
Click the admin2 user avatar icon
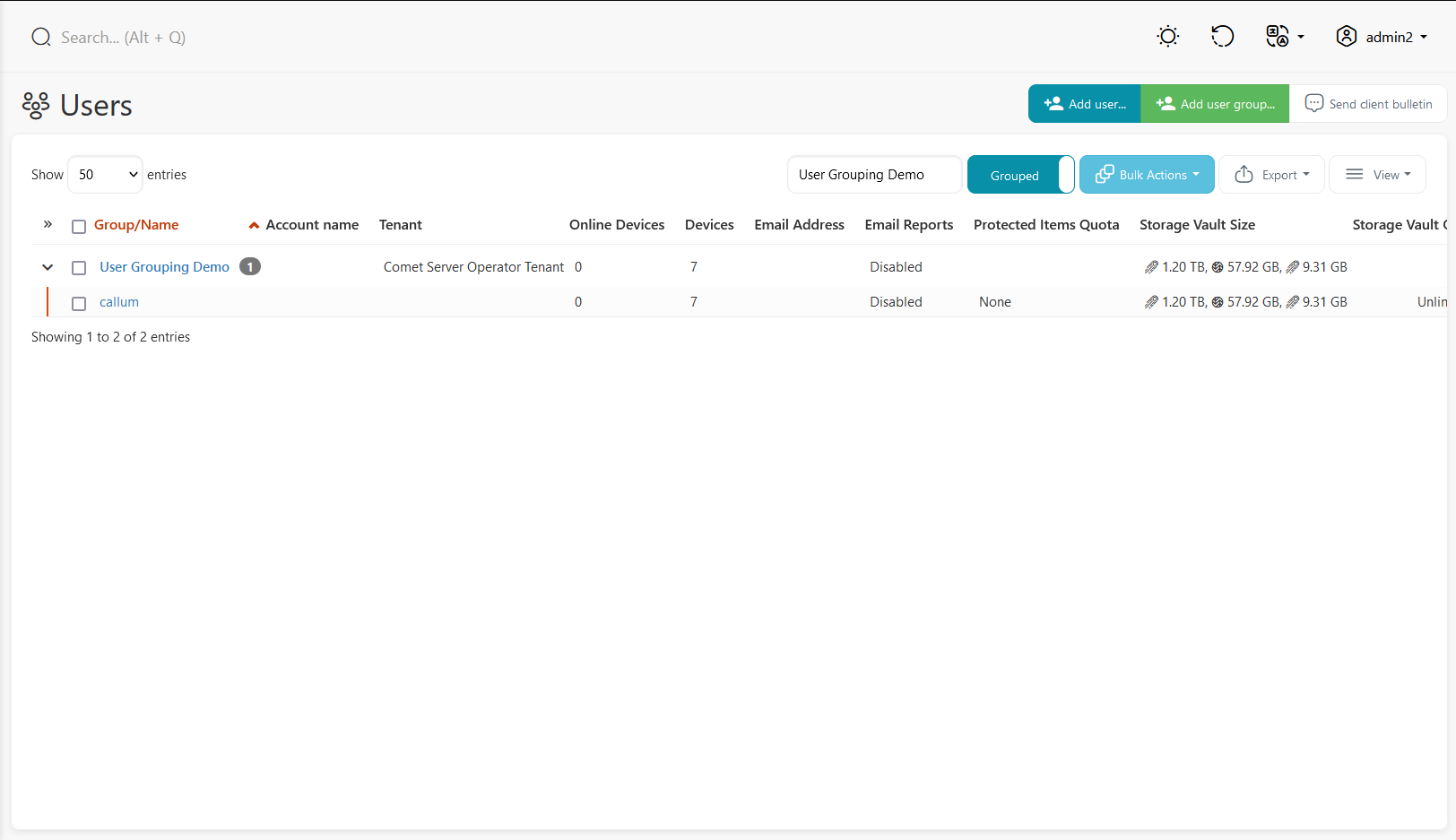pos(1346,37)
